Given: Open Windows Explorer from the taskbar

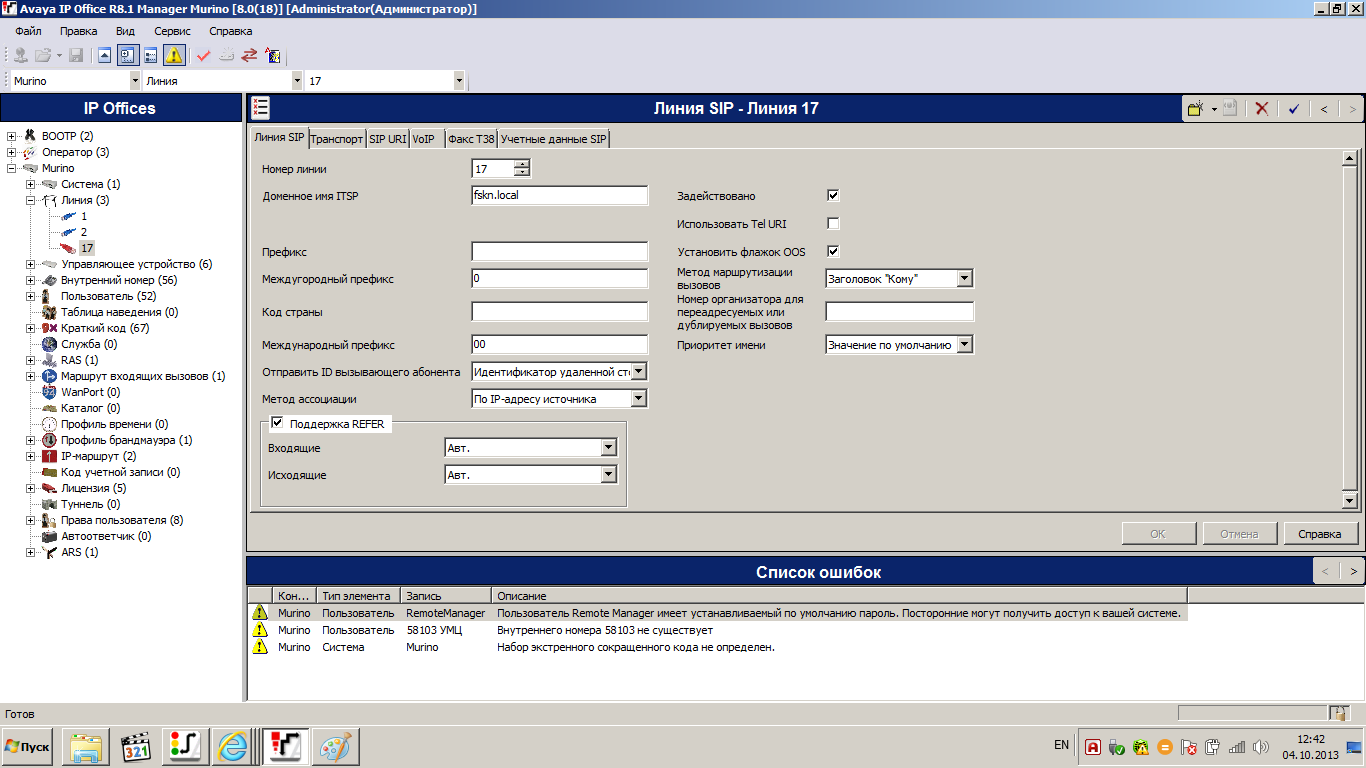Looking at the screenshot, I should (86, 746).
